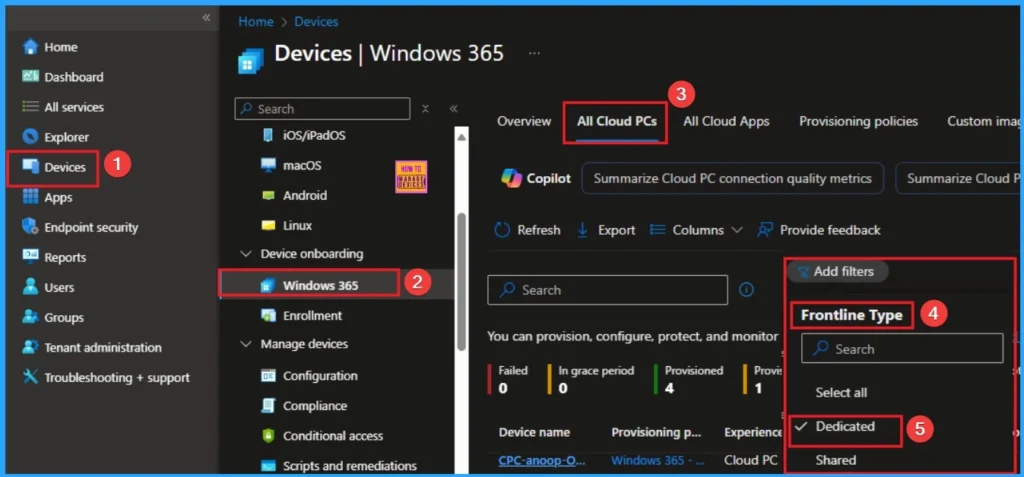
Task: Click the Provide feedback icon
Action: tap(765, 230)
